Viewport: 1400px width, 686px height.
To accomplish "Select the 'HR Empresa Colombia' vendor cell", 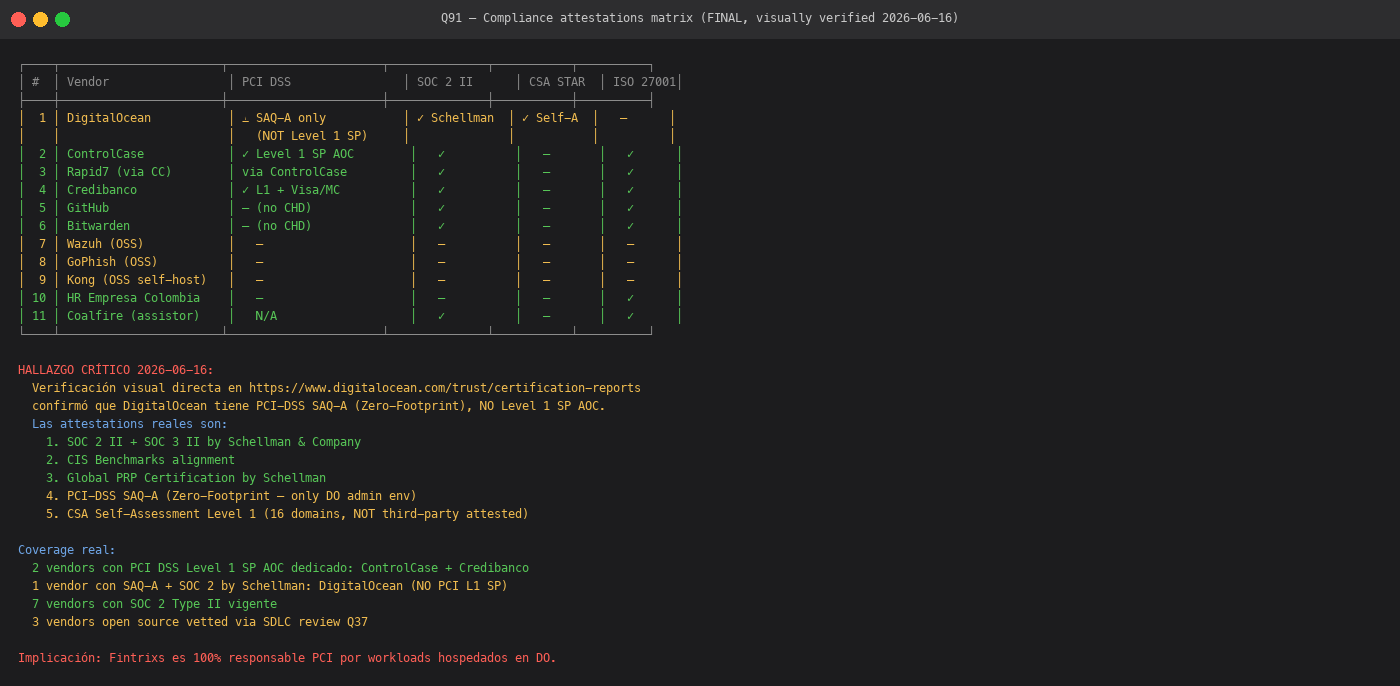I will pos(133,298).
